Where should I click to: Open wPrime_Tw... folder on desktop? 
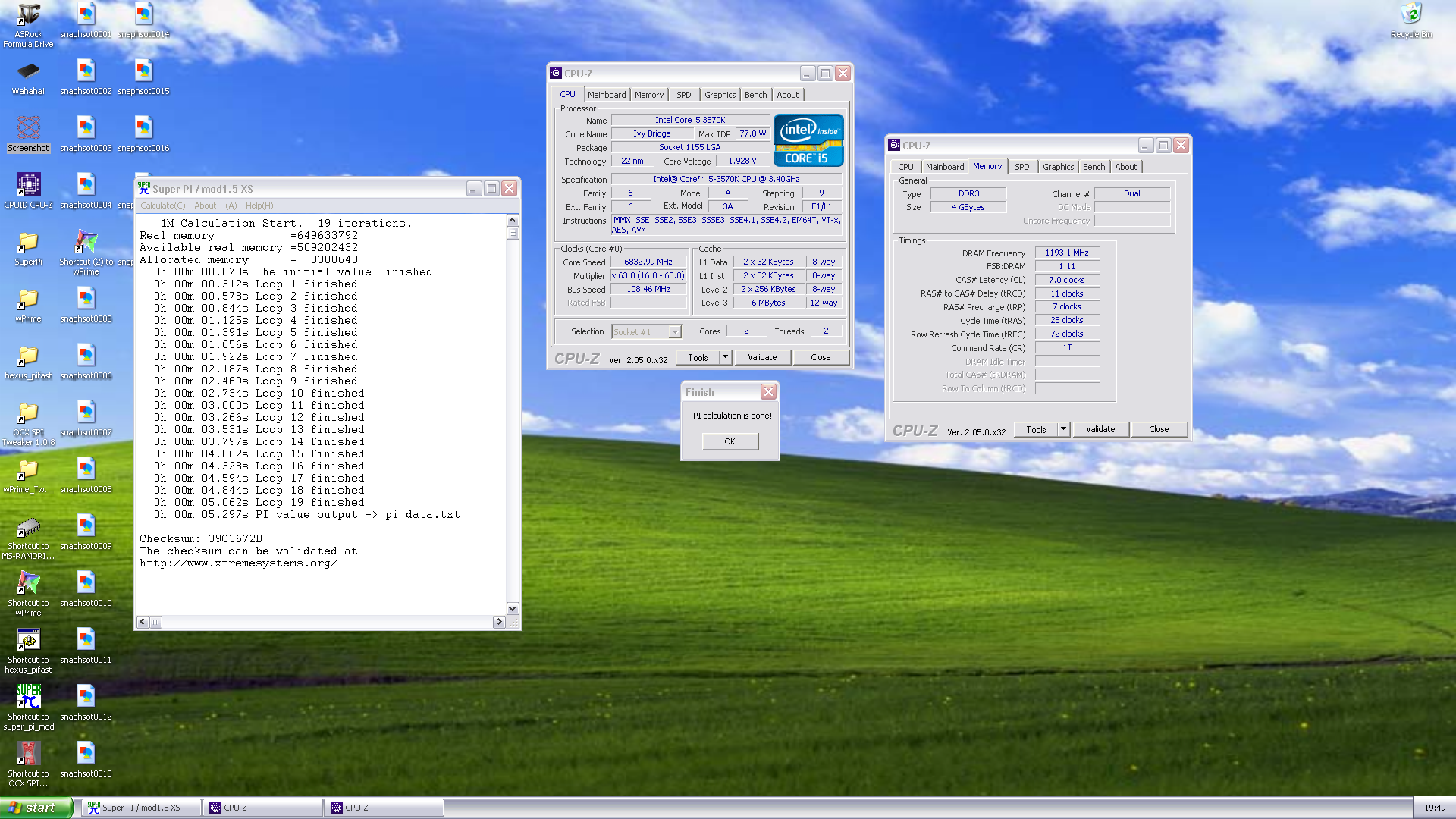[x=28, y=475]
